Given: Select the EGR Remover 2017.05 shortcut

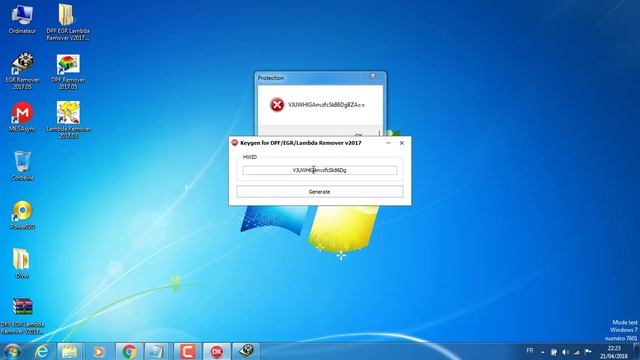Looking at the screenshot, I should [22, 71].
